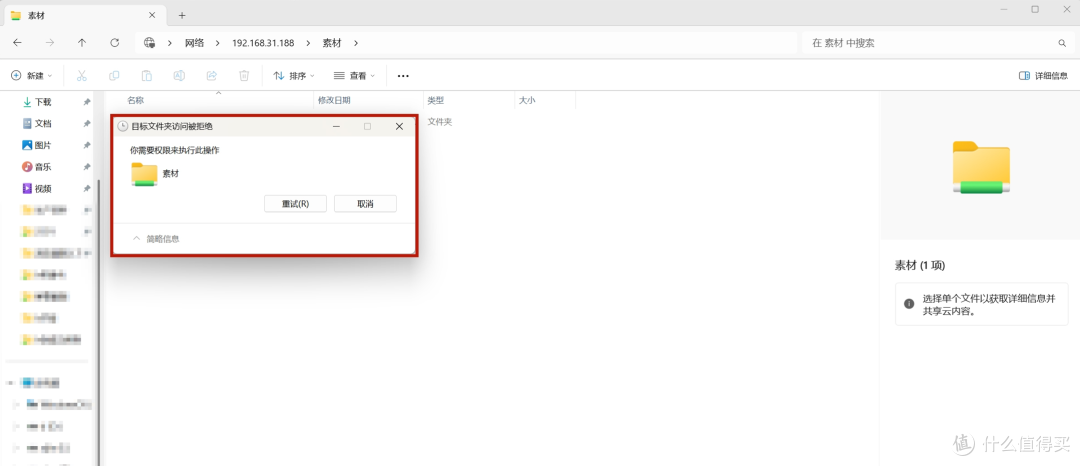
Task: Select 192.168.31.188 in the breadcrumb
Action: [263, 43]
